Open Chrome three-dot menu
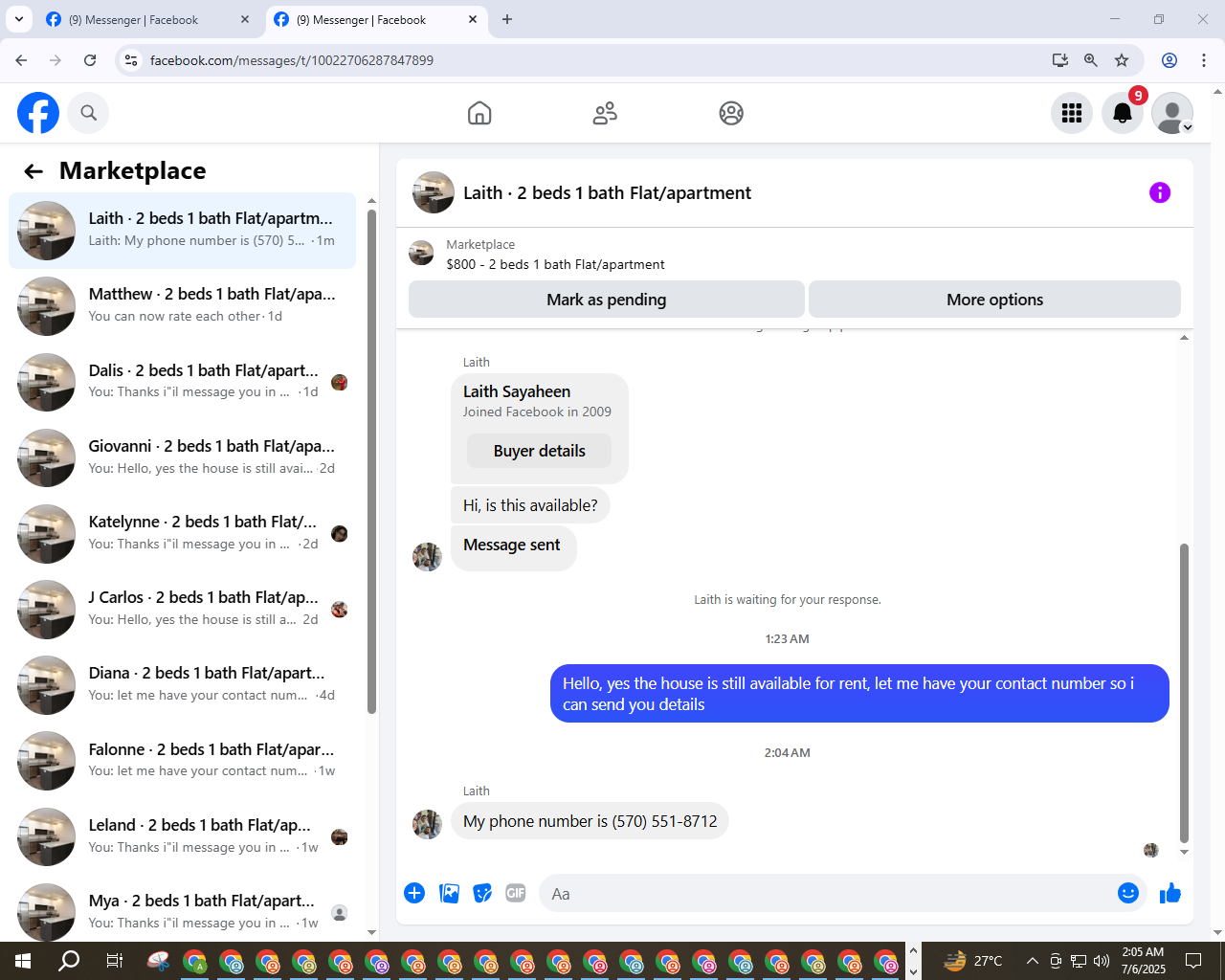 click(x=1204, y=60)
